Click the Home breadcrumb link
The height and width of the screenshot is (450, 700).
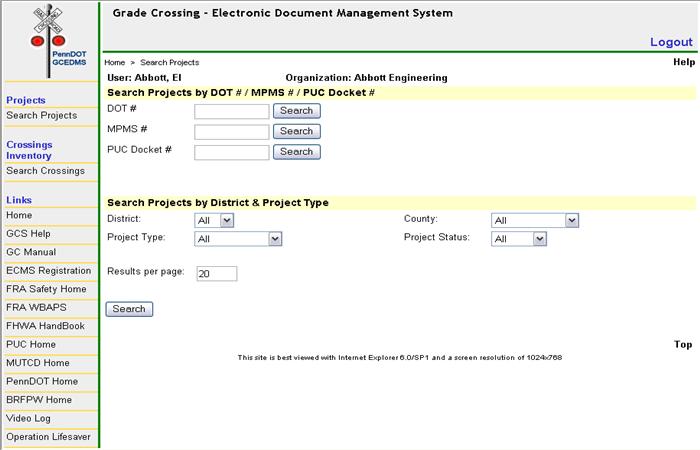tap(114, 63)
